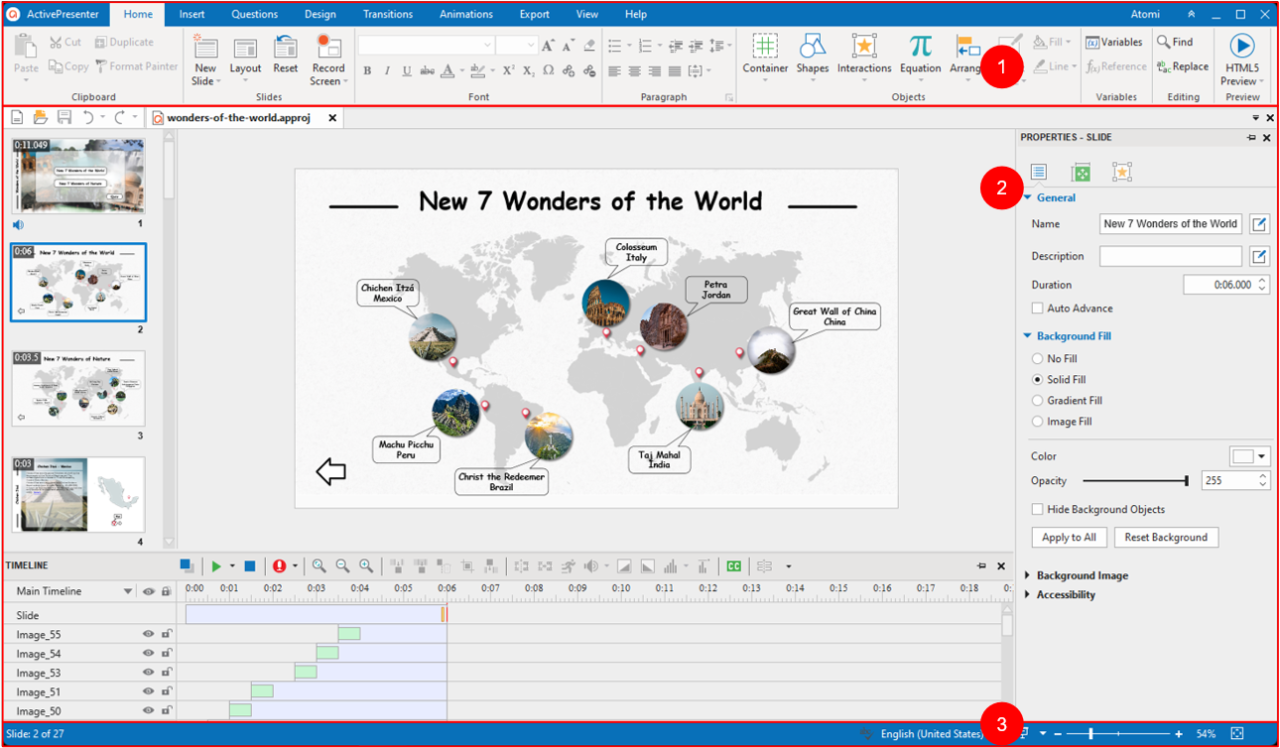Hide the Image_55 layer

[x=148, y=633]
